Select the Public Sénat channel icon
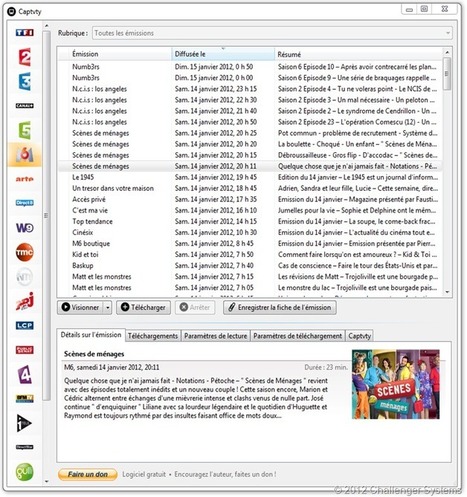The width and height of the screenshot is (467, 497). (x=25, y=350)
